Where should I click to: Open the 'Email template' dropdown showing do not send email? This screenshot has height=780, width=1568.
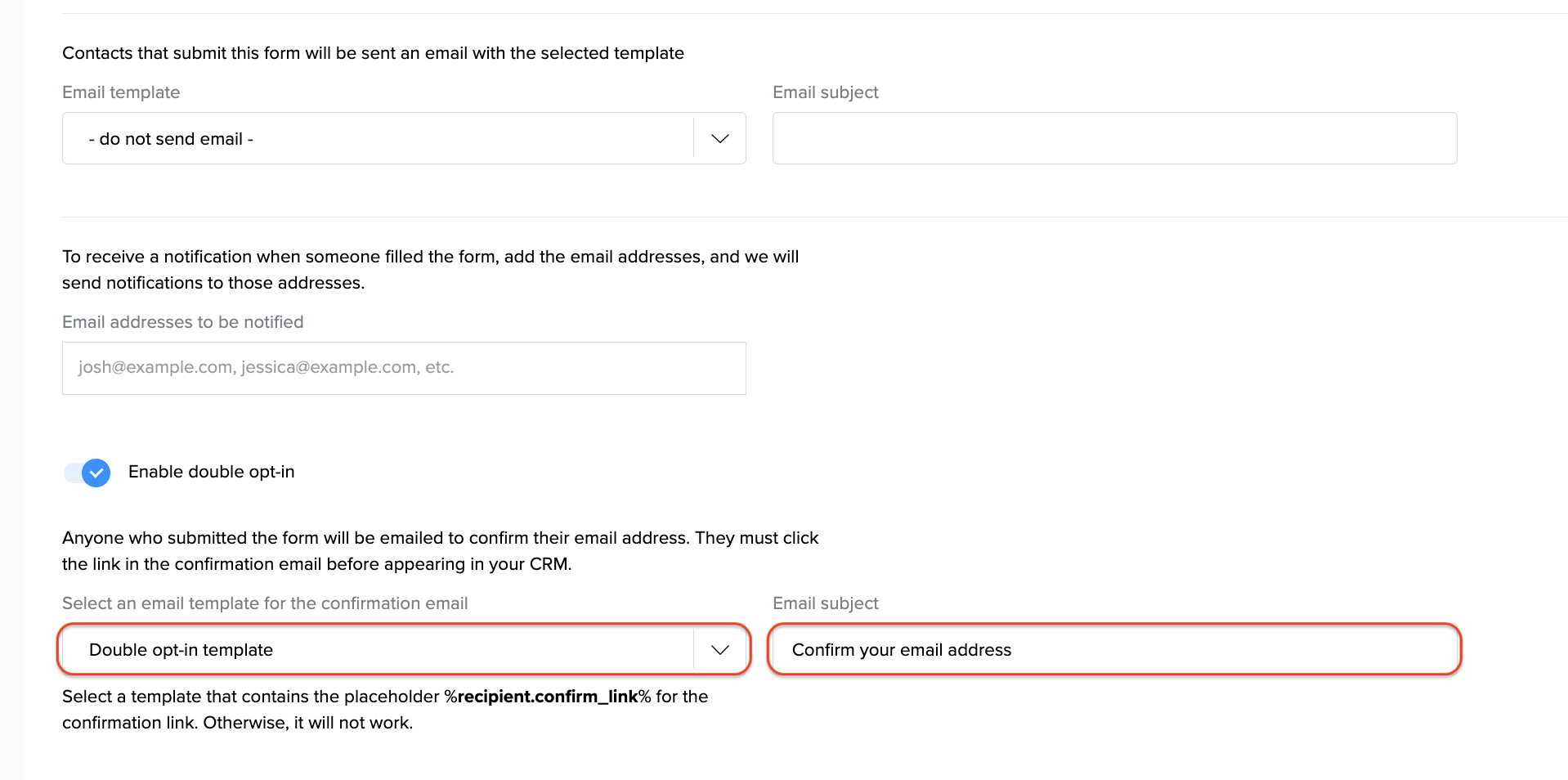click(x=378, y=138)
